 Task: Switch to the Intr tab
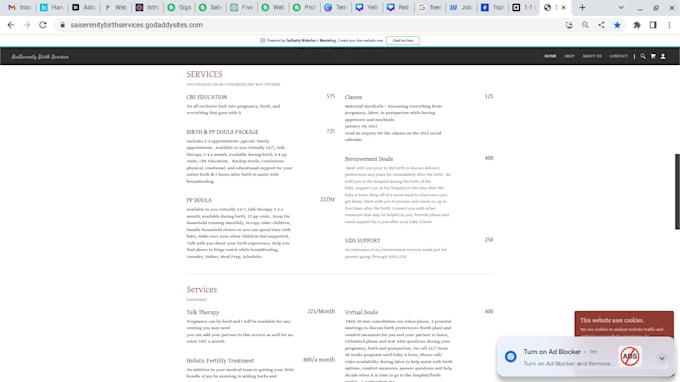click(147, 7)
